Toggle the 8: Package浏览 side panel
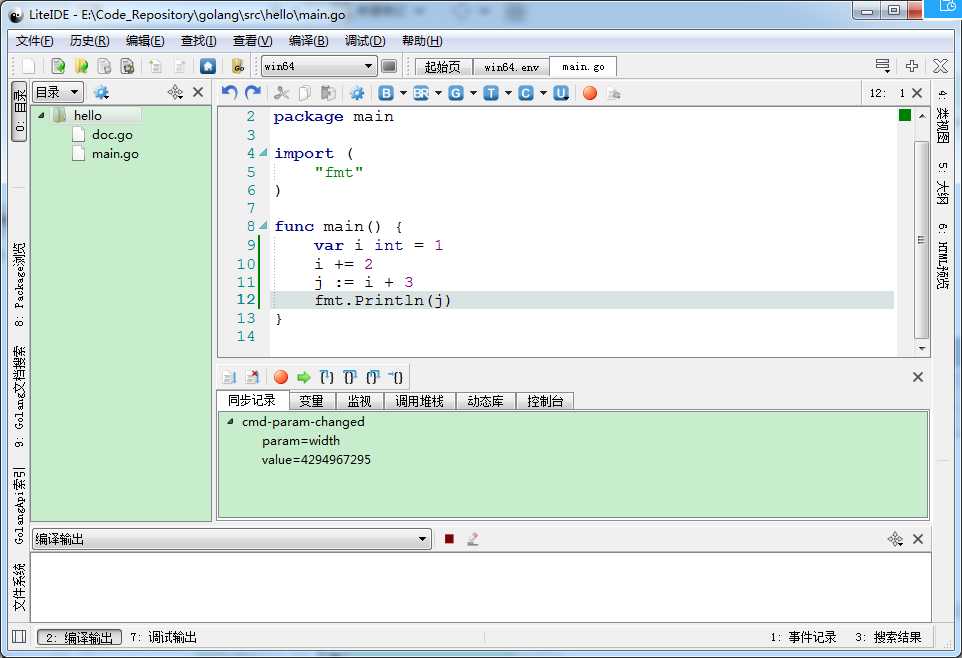Image resolution: width=962 pixels, height=658 pixels. tap(20, 284)
